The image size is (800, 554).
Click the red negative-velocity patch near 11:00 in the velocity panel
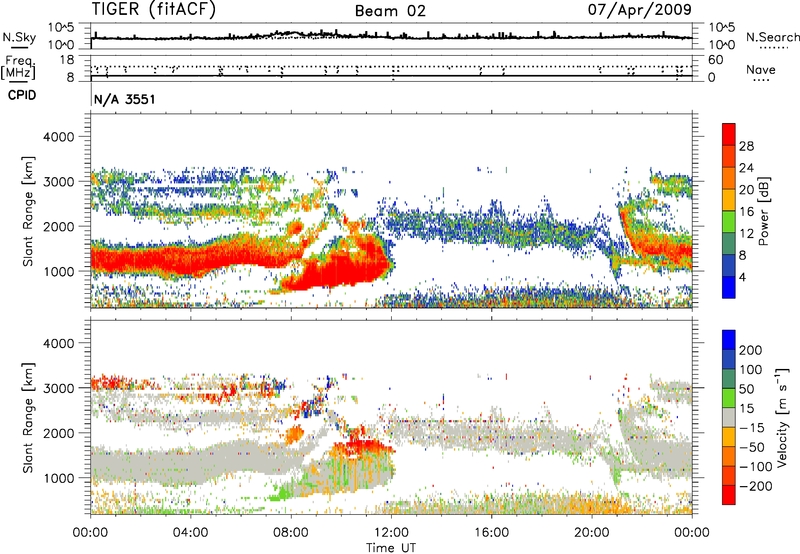tap(363, 446)
